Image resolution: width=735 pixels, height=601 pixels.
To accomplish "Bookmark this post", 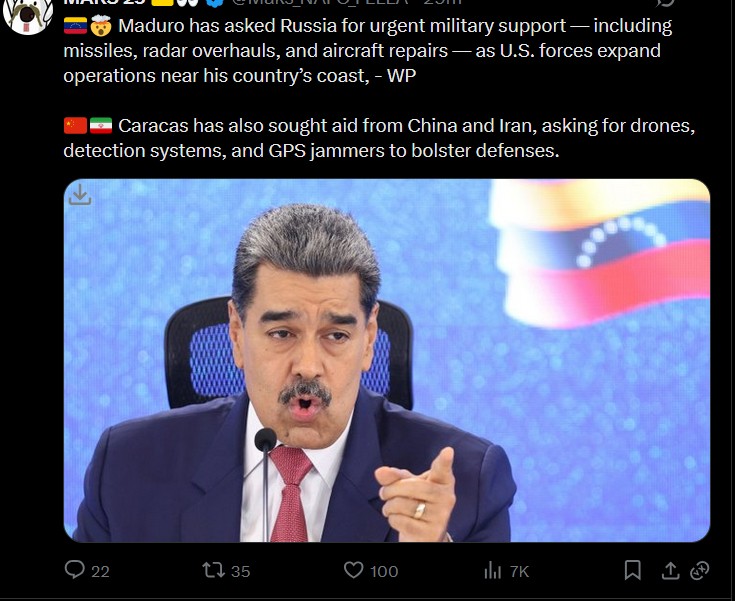I will (x=632, y=570).
